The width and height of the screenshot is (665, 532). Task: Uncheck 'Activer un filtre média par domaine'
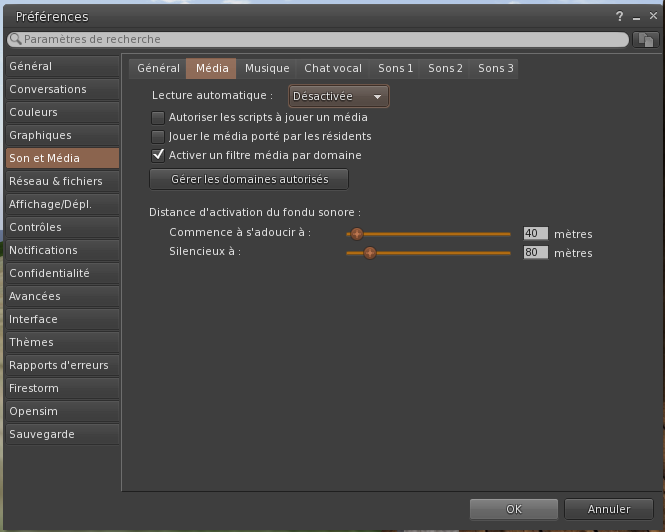click(157, 155)
